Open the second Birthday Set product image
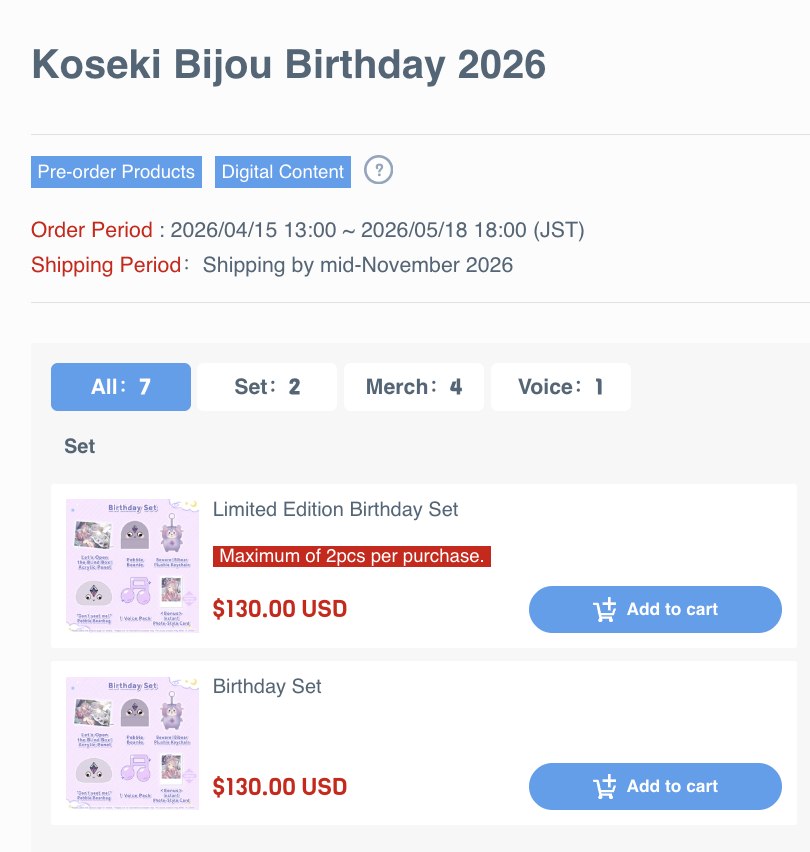This screenshot has height=852, width=810. click(x=132, y=743)
